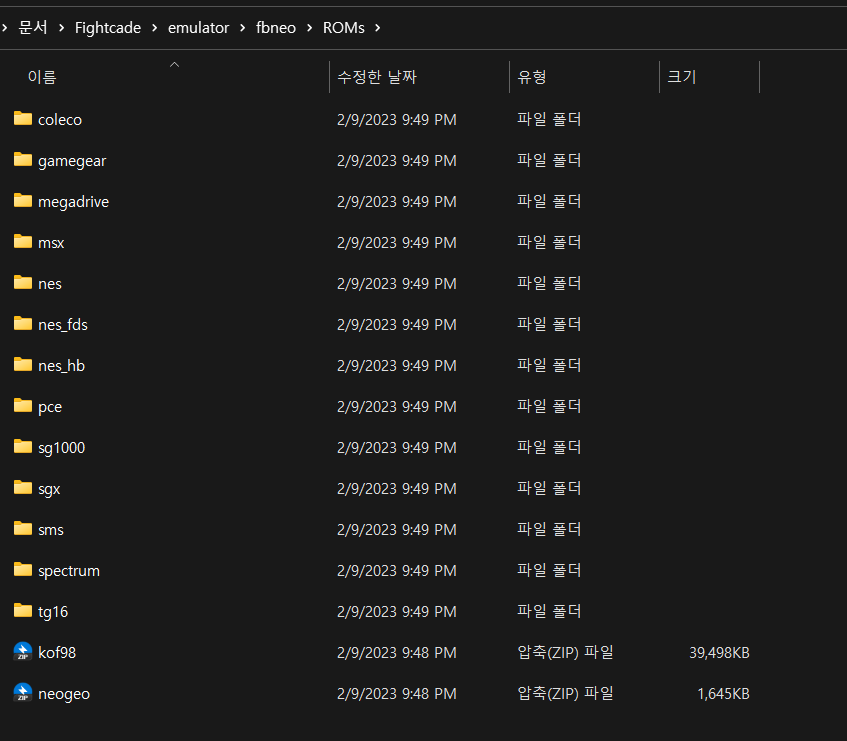
Task: Open breadcrumb chevron after ROMs
Action: [x=378, y=28]
